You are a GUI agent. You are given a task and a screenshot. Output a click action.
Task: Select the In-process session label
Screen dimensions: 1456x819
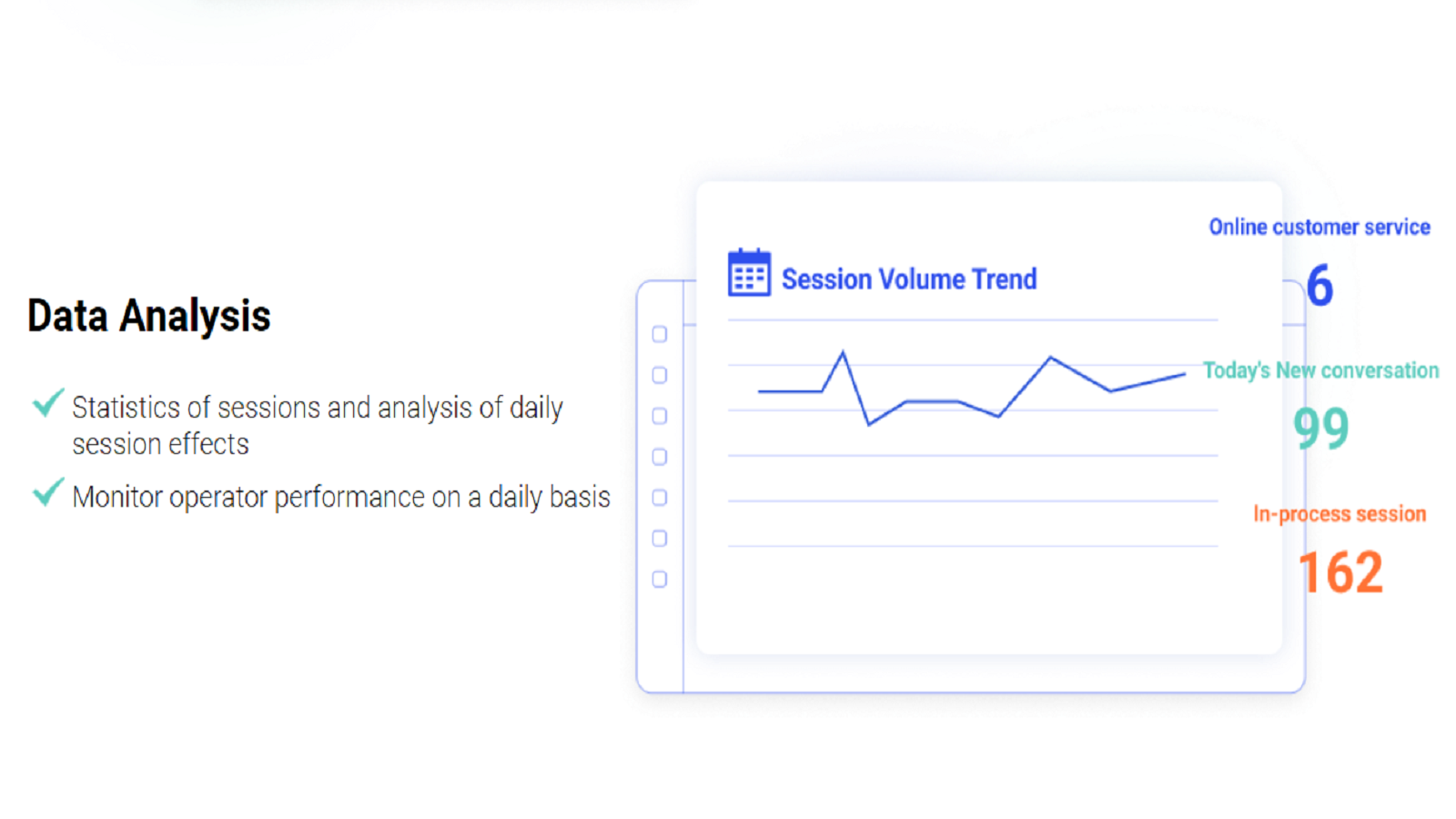point(1340,514)
